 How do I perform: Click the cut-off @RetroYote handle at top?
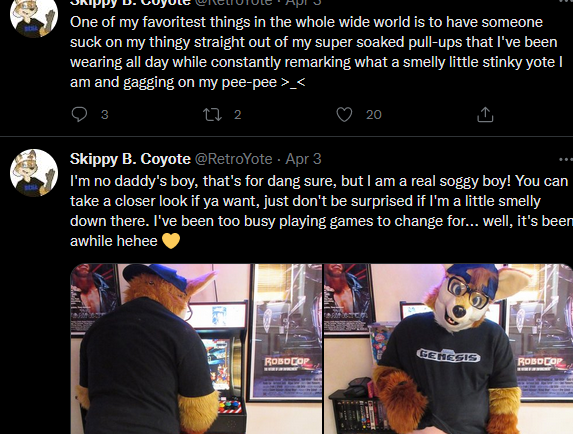(234, 3)
